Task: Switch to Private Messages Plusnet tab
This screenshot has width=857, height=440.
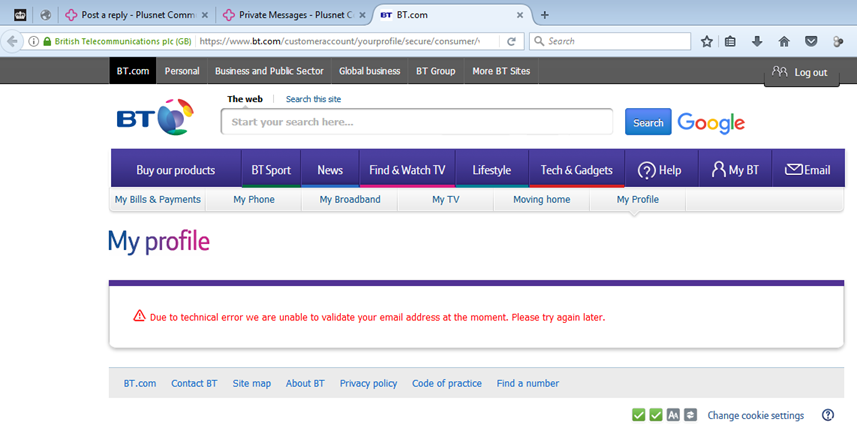Action: click(x=295, y=15)
